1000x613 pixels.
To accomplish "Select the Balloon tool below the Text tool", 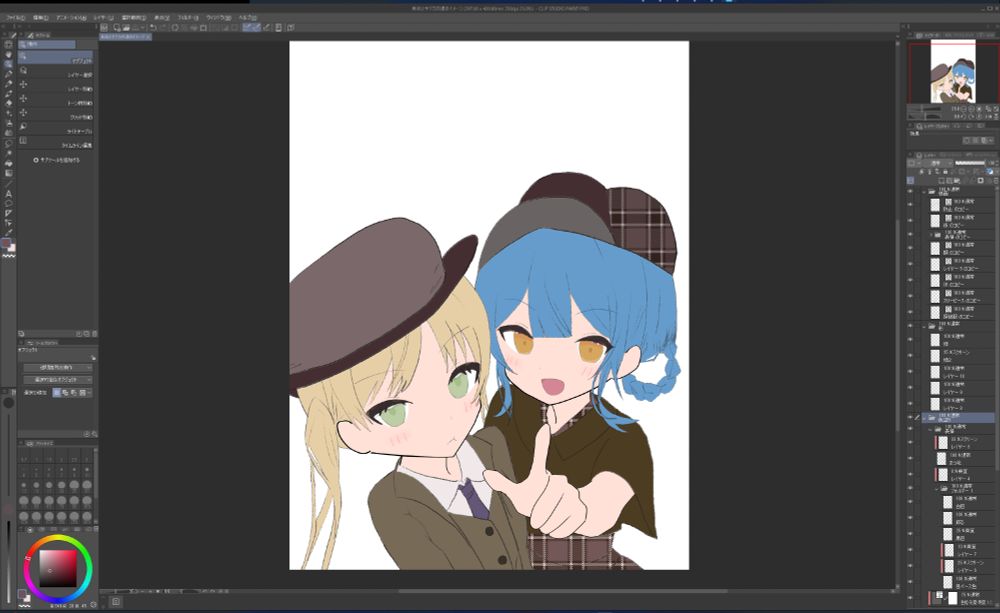I will [8, 203].
